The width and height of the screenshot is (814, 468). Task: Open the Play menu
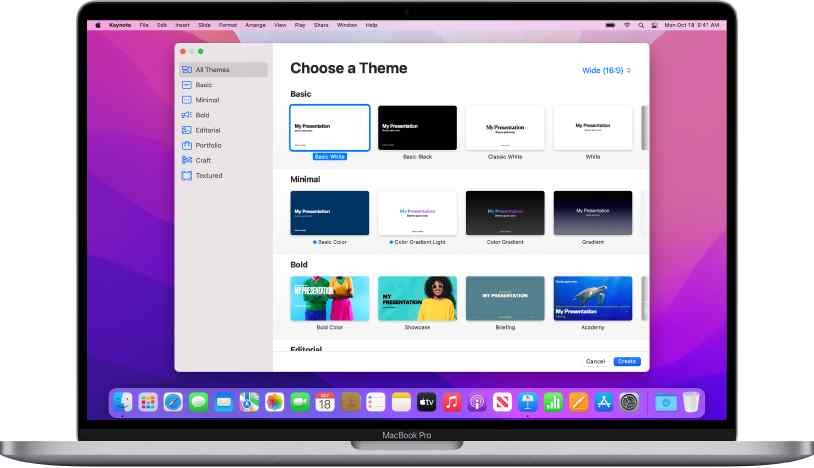click(x=300, y=25)
